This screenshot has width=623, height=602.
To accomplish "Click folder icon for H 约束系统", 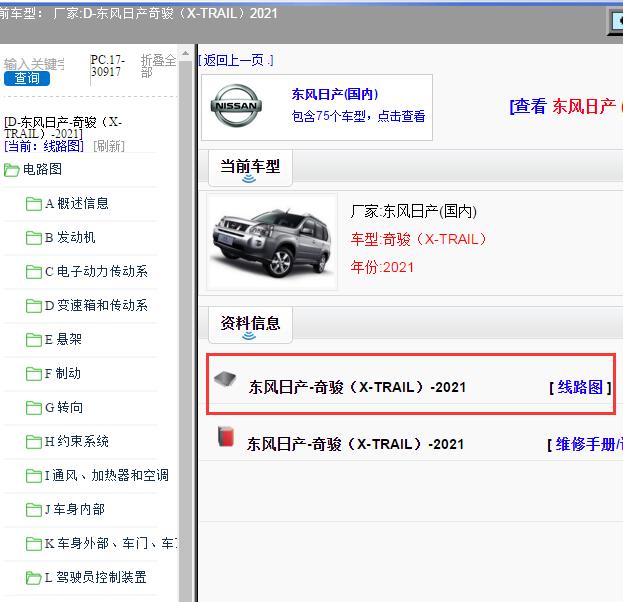I will click(34, 442).
